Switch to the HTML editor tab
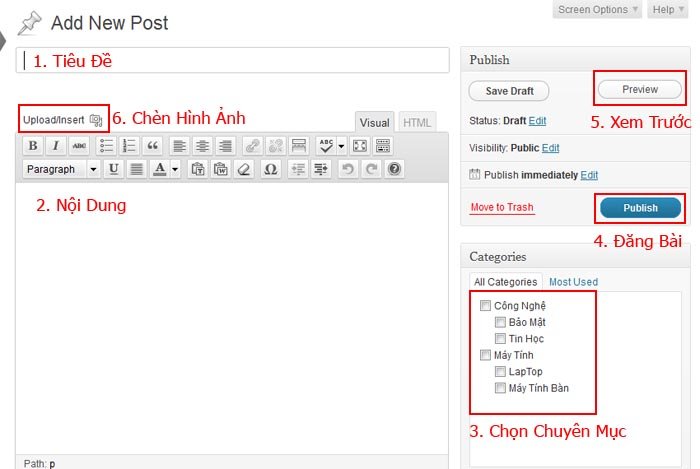The height and width of the screenshot is (469, 700). [x=418, y=123]
